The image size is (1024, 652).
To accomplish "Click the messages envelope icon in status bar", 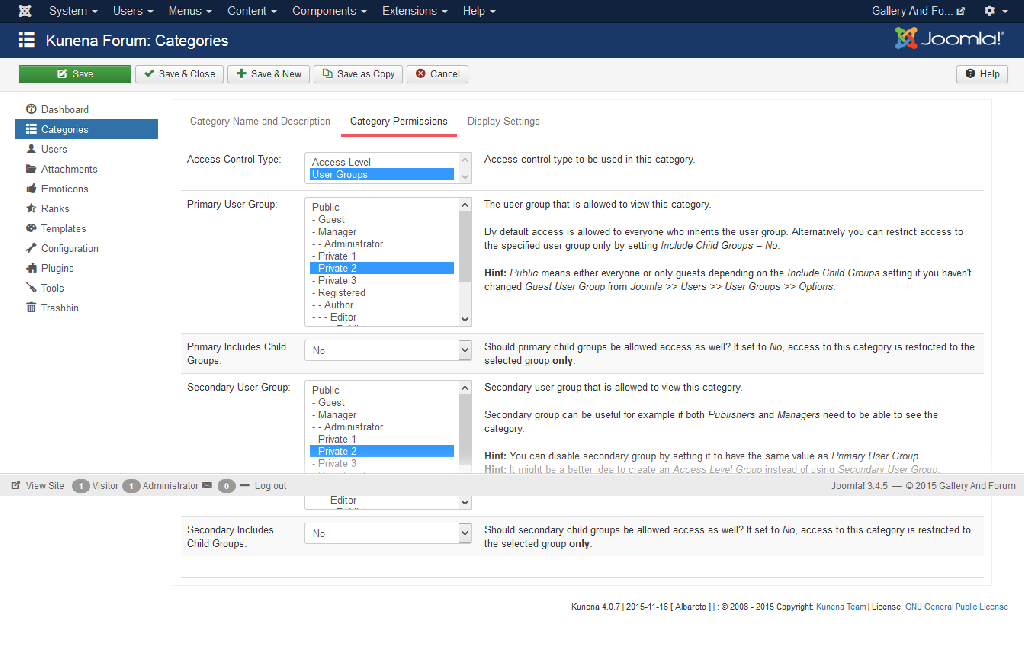I will (207, 485).
